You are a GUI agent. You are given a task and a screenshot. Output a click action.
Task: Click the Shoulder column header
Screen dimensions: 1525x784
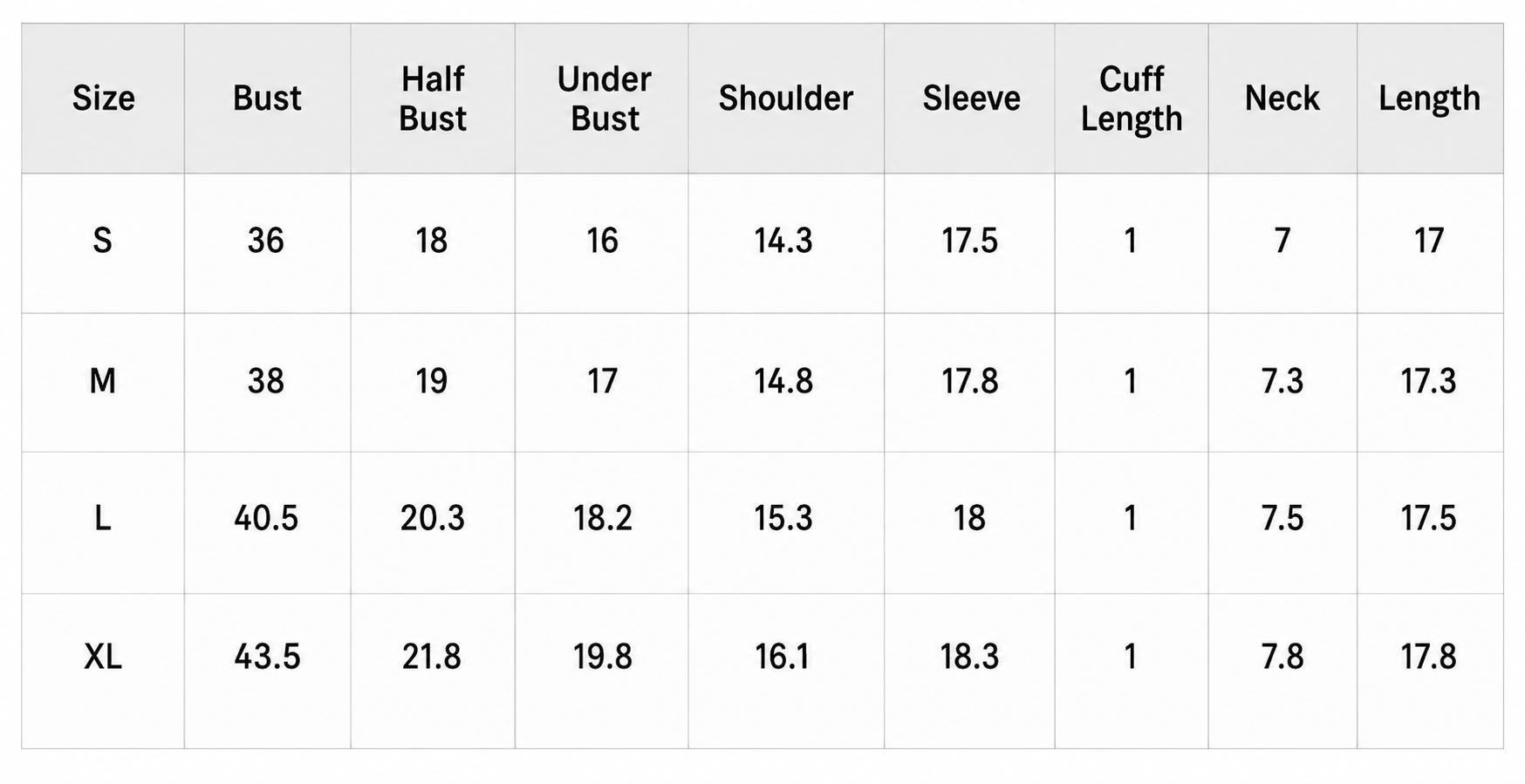(786, 99)
